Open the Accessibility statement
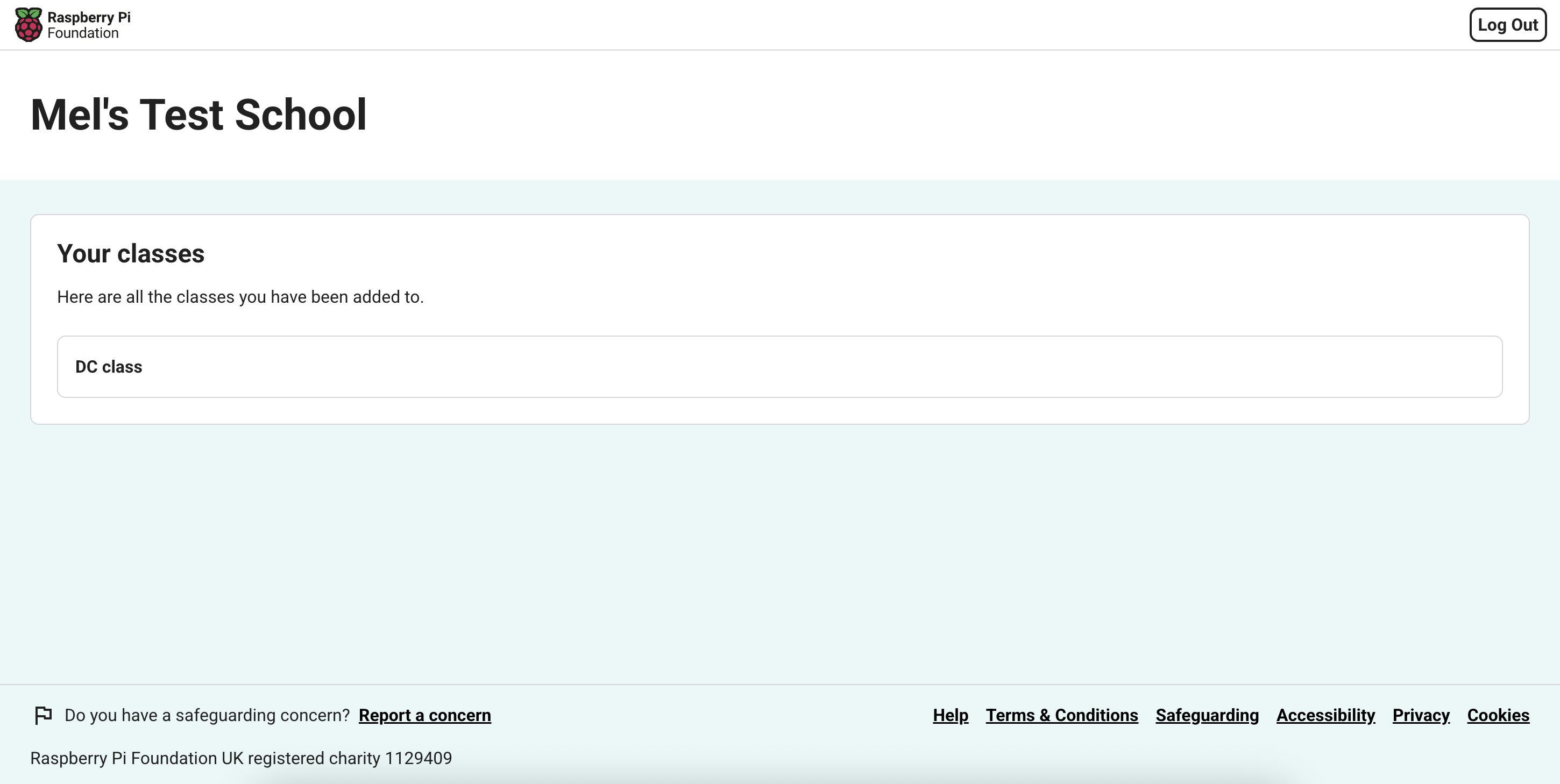 pyautogui.click(x=1325, y=715)
